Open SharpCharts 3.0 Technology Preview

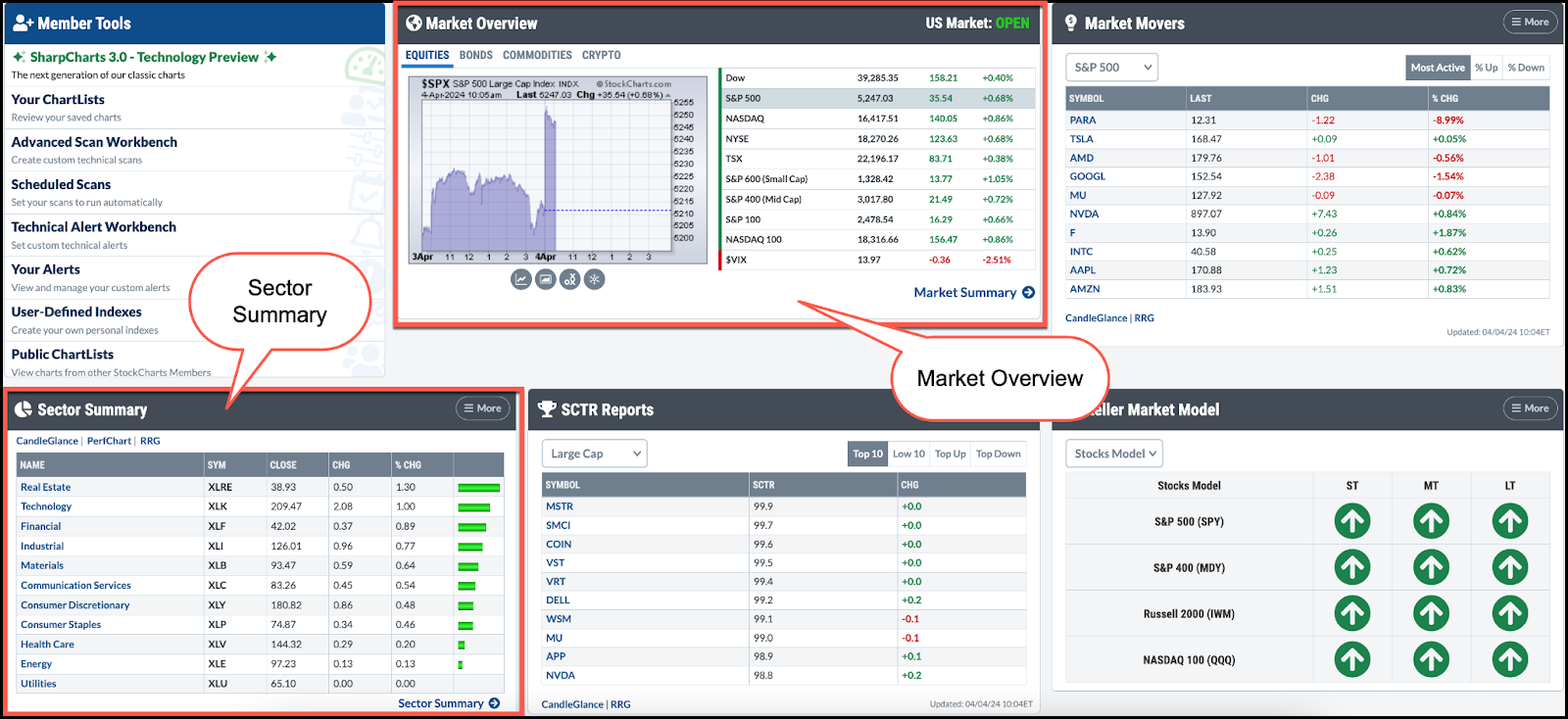pyautogui.click(x=144, y=57)
